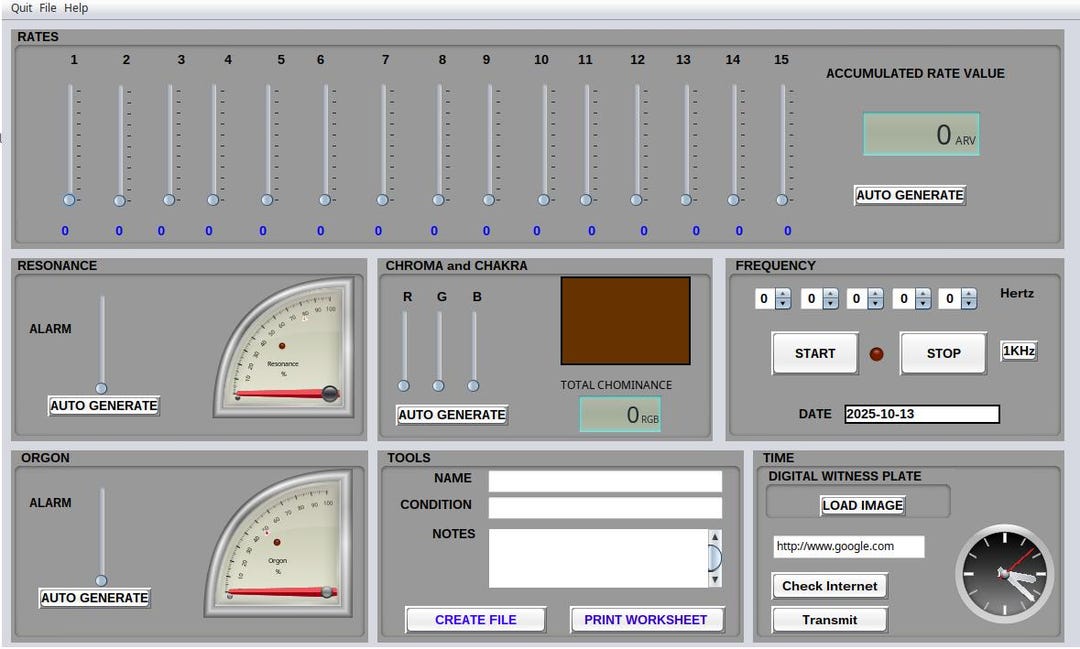Click the red LED on Resonance gauge
The image size is (1080, 649).
(282, 346)
